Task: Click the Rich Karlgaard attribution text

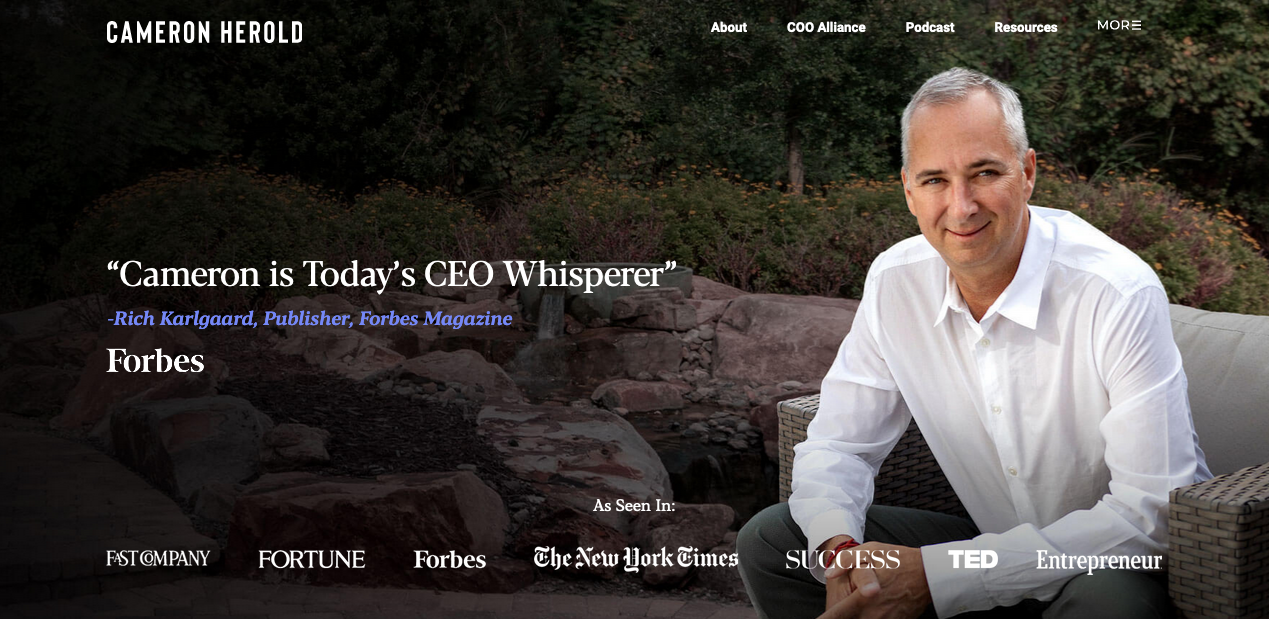Action: click(309, 318)
